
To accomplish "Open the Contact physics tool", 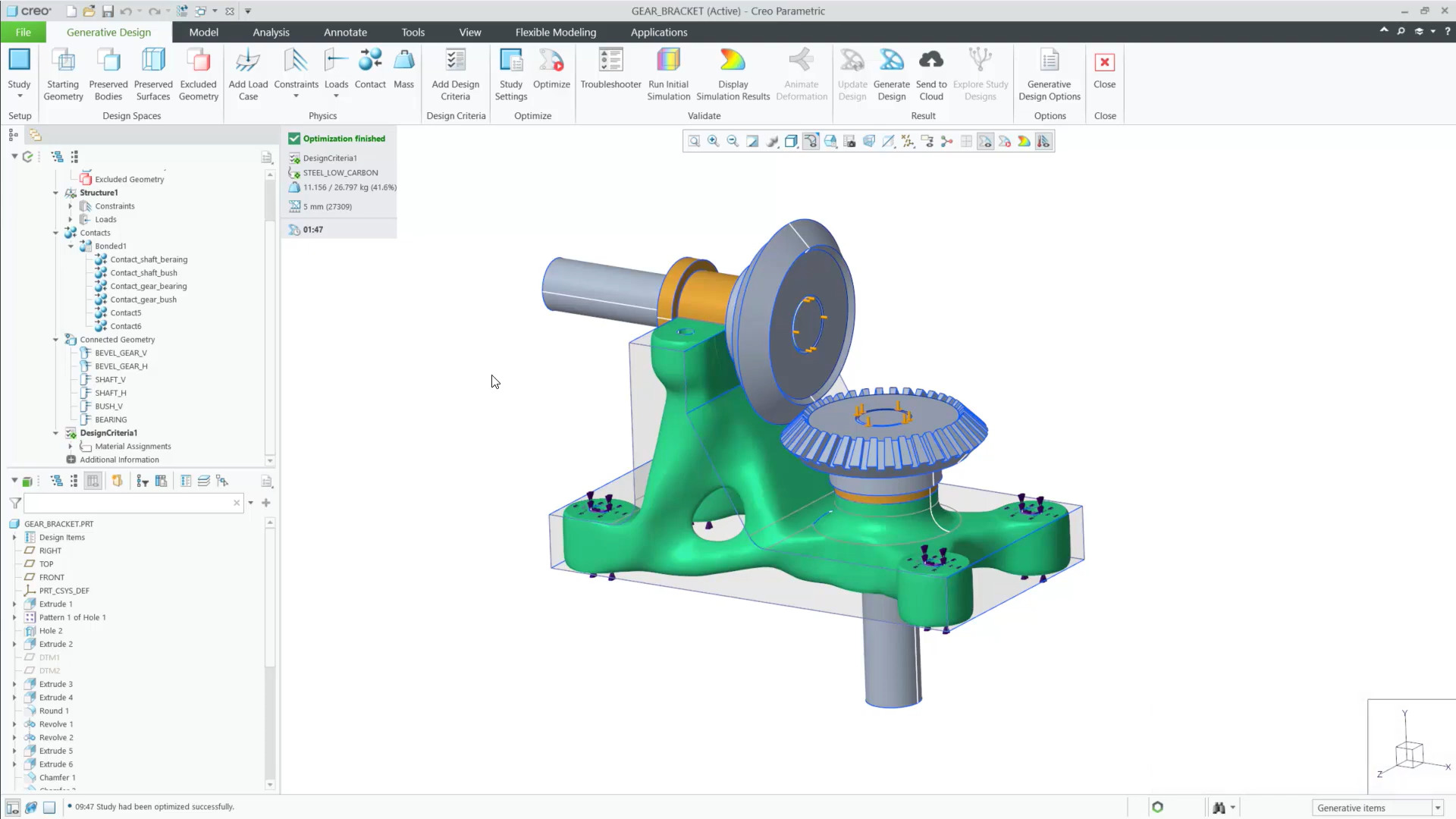I will [370, 68].
